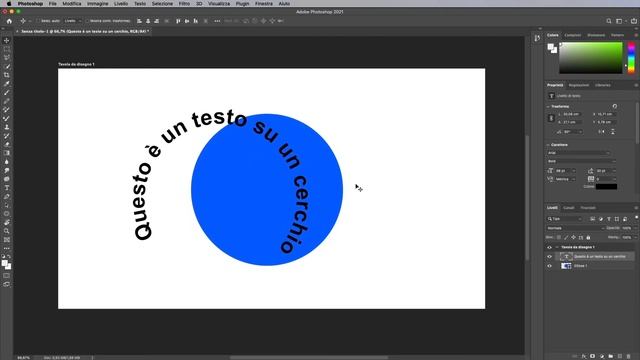Open the Arial font family dropdown
Viewport: 640px width, 360px height.
579,153
